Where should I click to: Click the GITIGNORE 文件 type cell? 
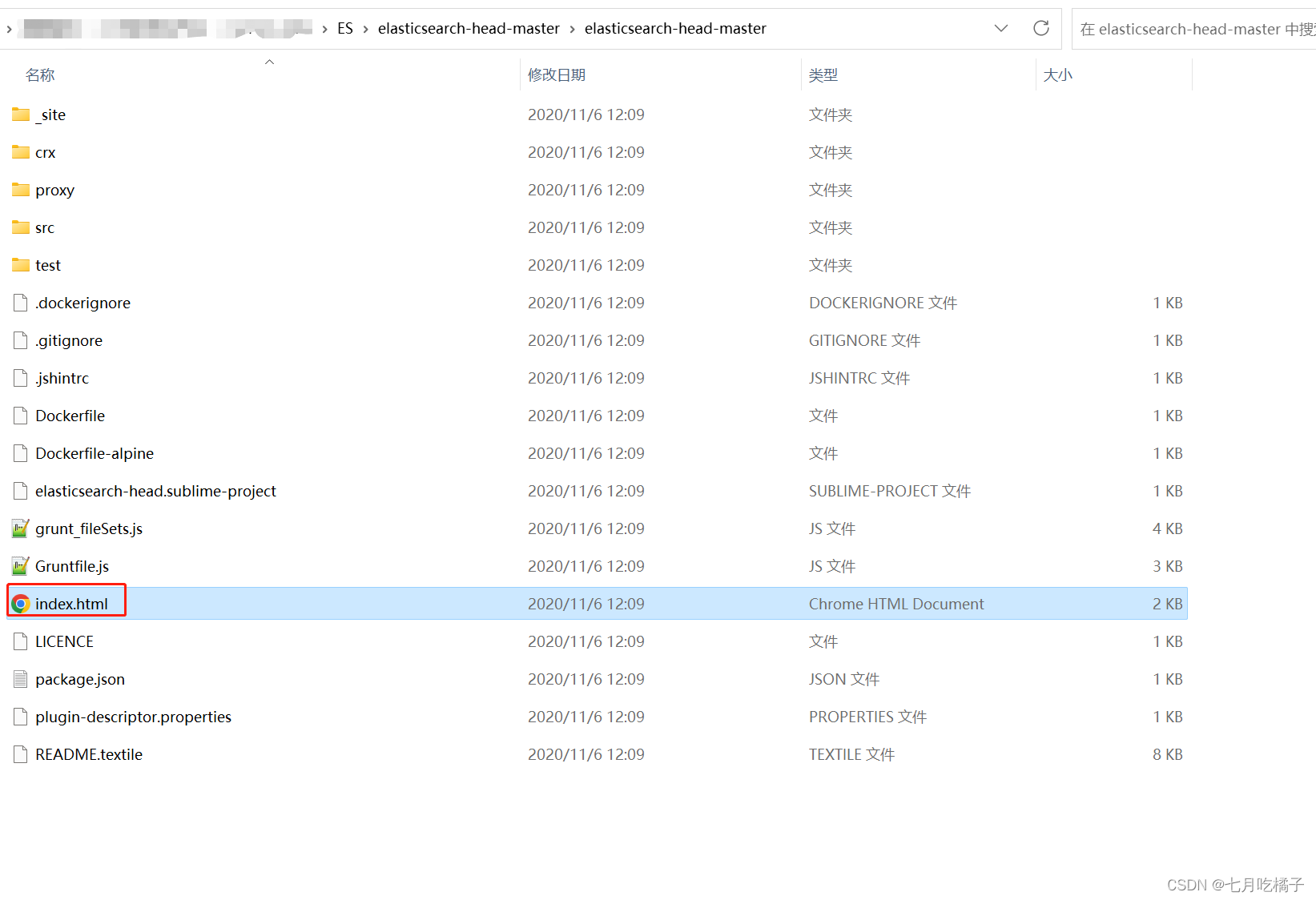[865, 340]
